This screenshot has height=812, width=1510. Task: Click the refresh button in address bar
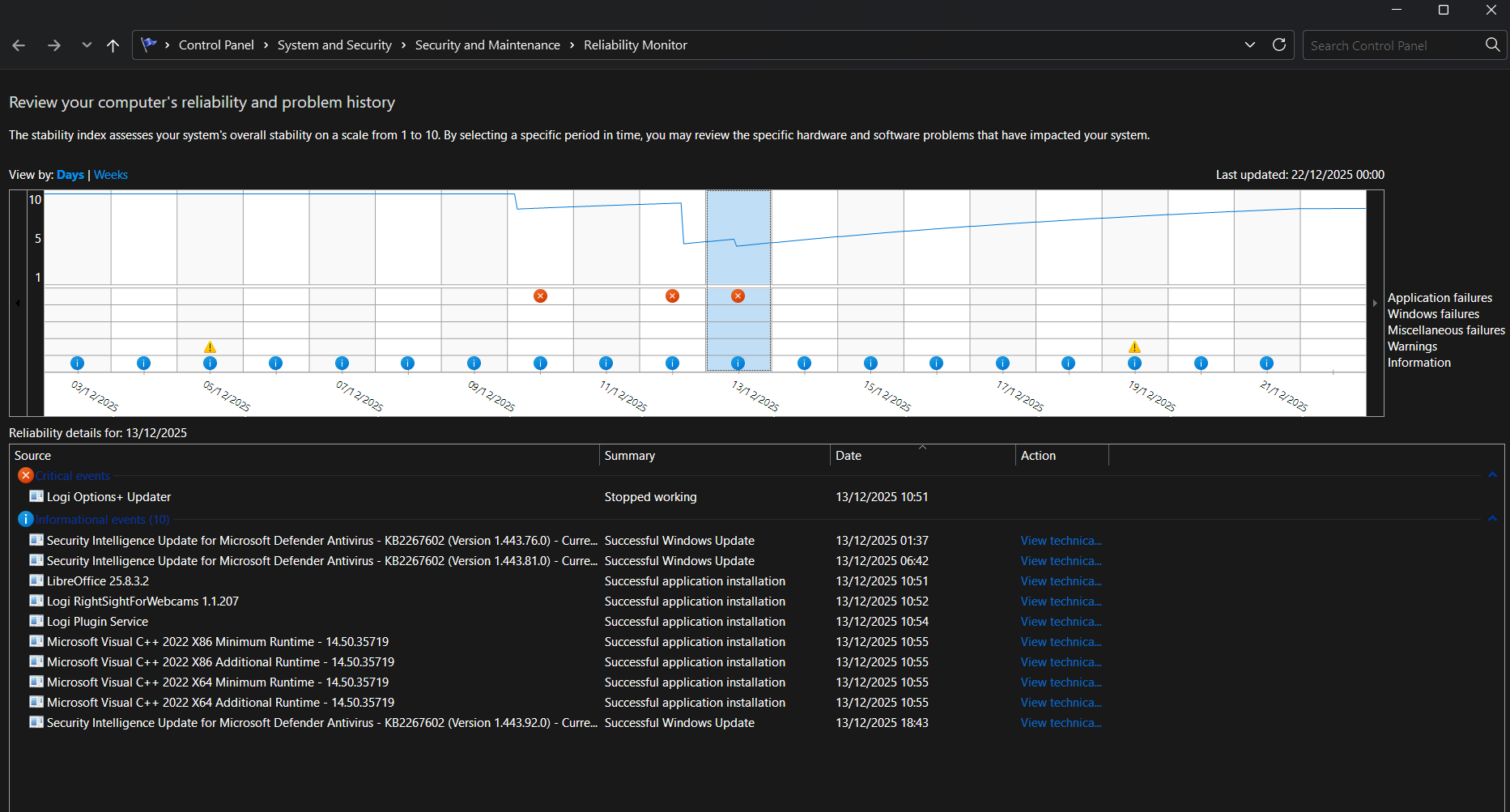click(1279, 45)
